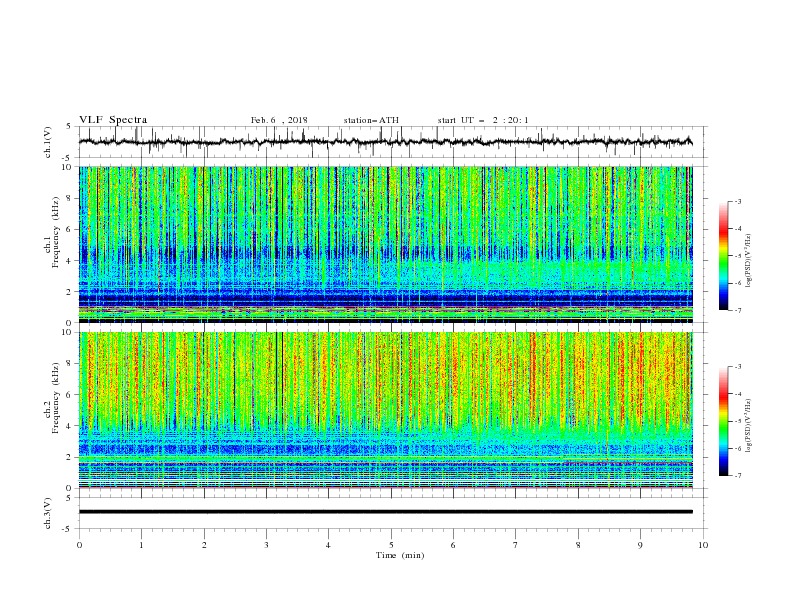Click the "-7" tick on ch.1 colorbar
Image resolution: width=792 pixels, height=612 pixels.
[738, 310]
